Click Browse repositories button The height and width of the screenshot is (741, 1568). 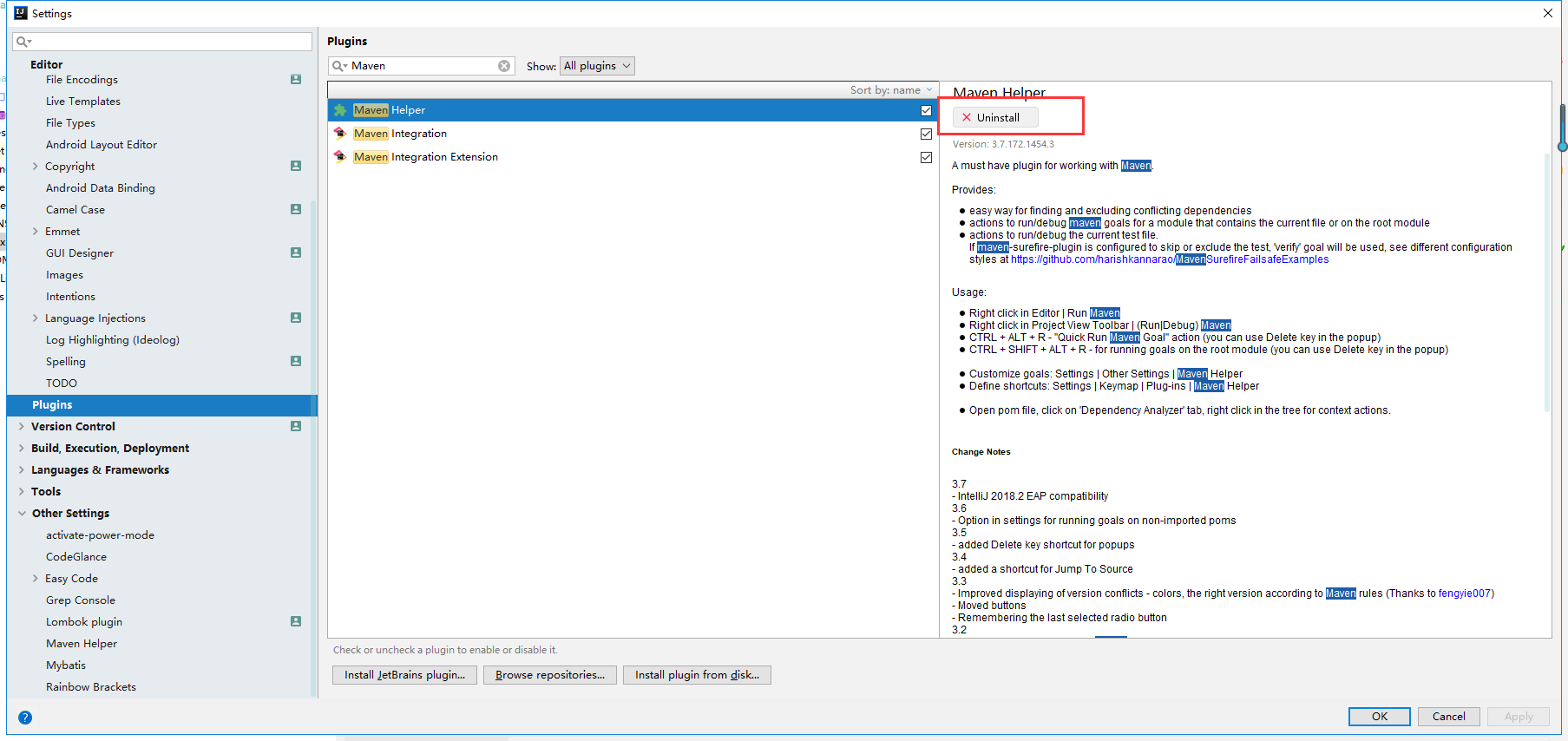point(550,675)
